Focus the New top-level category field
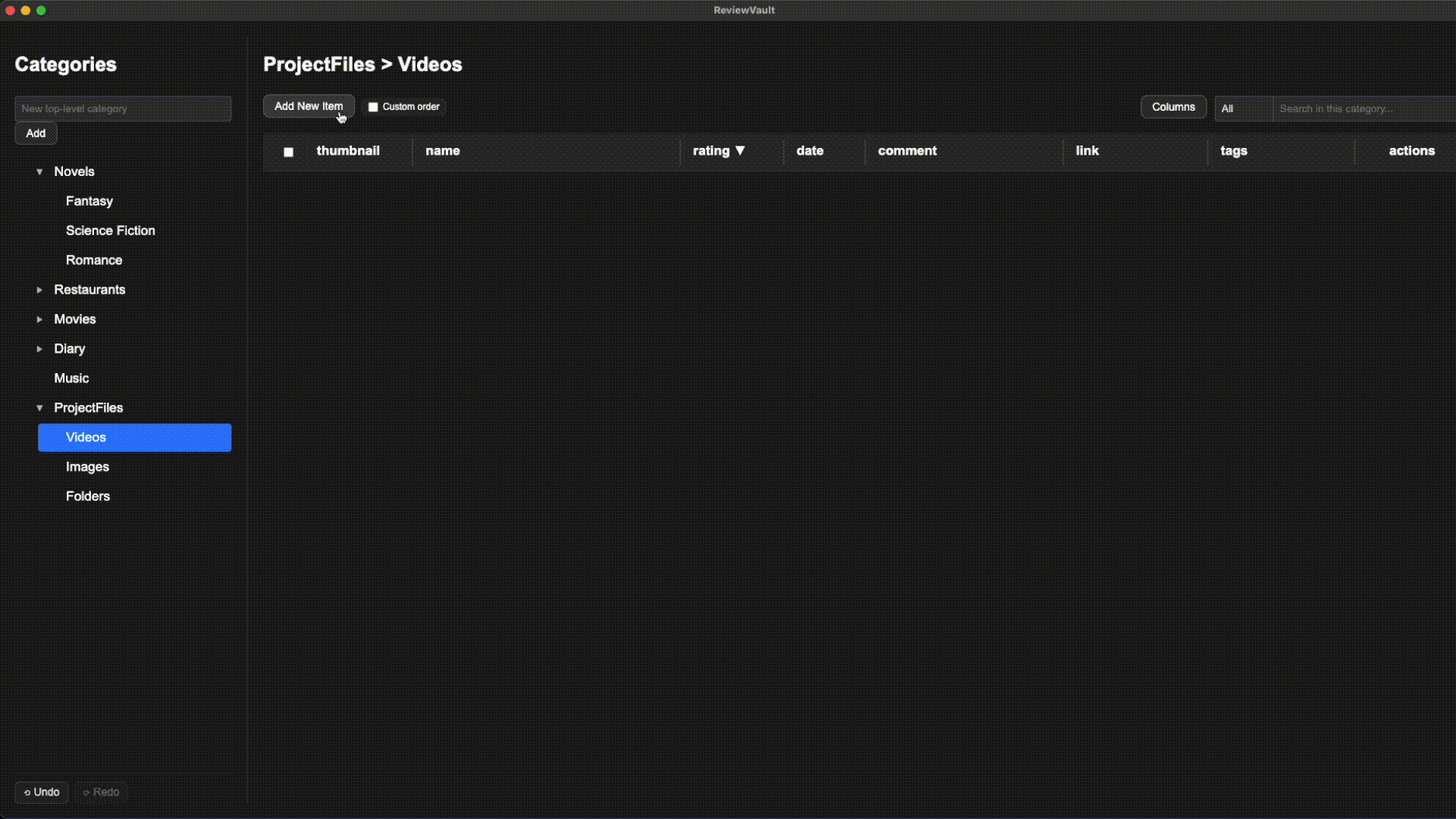 [122, 108]
